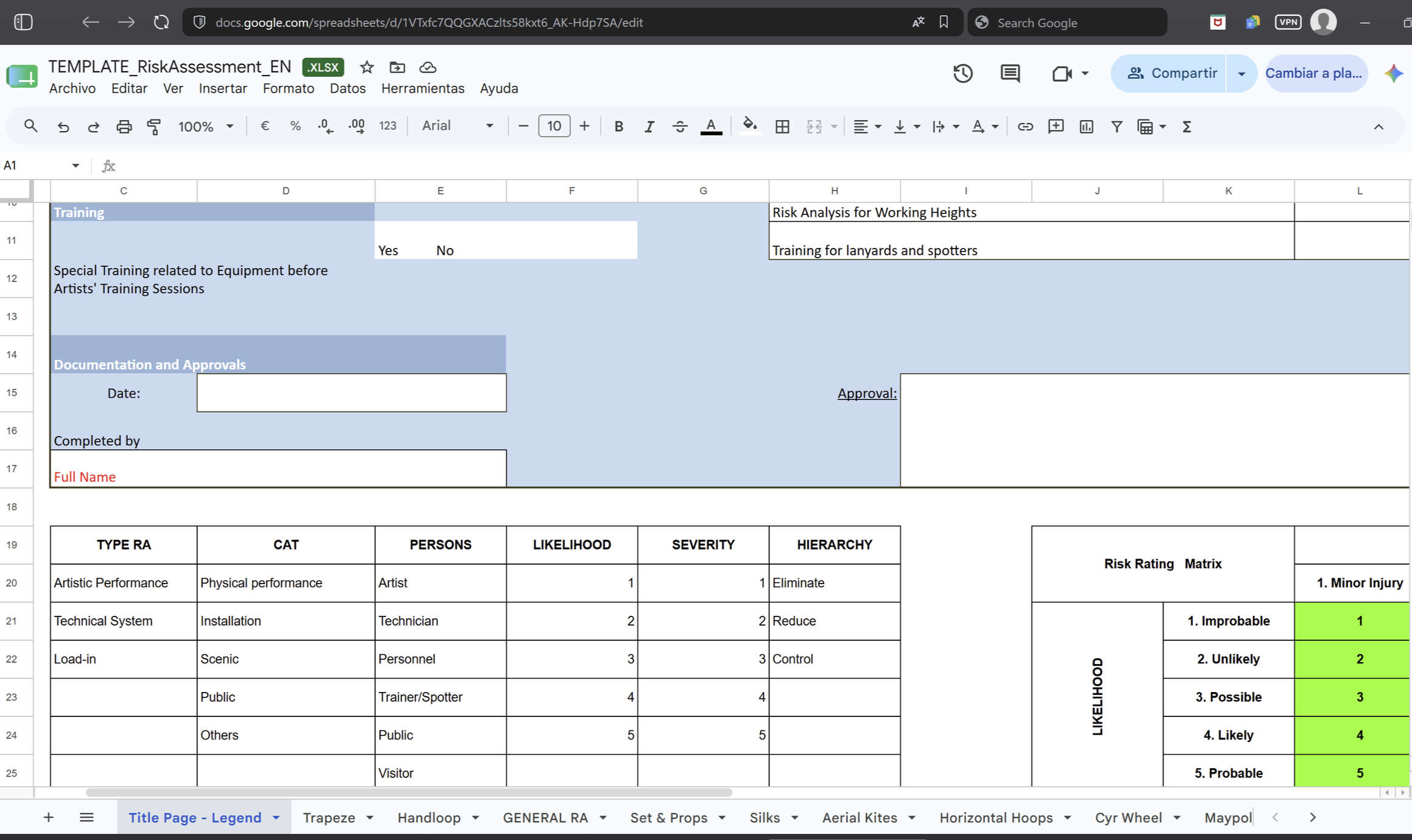The width and height of the screenshot is (1412, 840).
Task: Check the cloud document status icon
Action: [x=428, y=67]
